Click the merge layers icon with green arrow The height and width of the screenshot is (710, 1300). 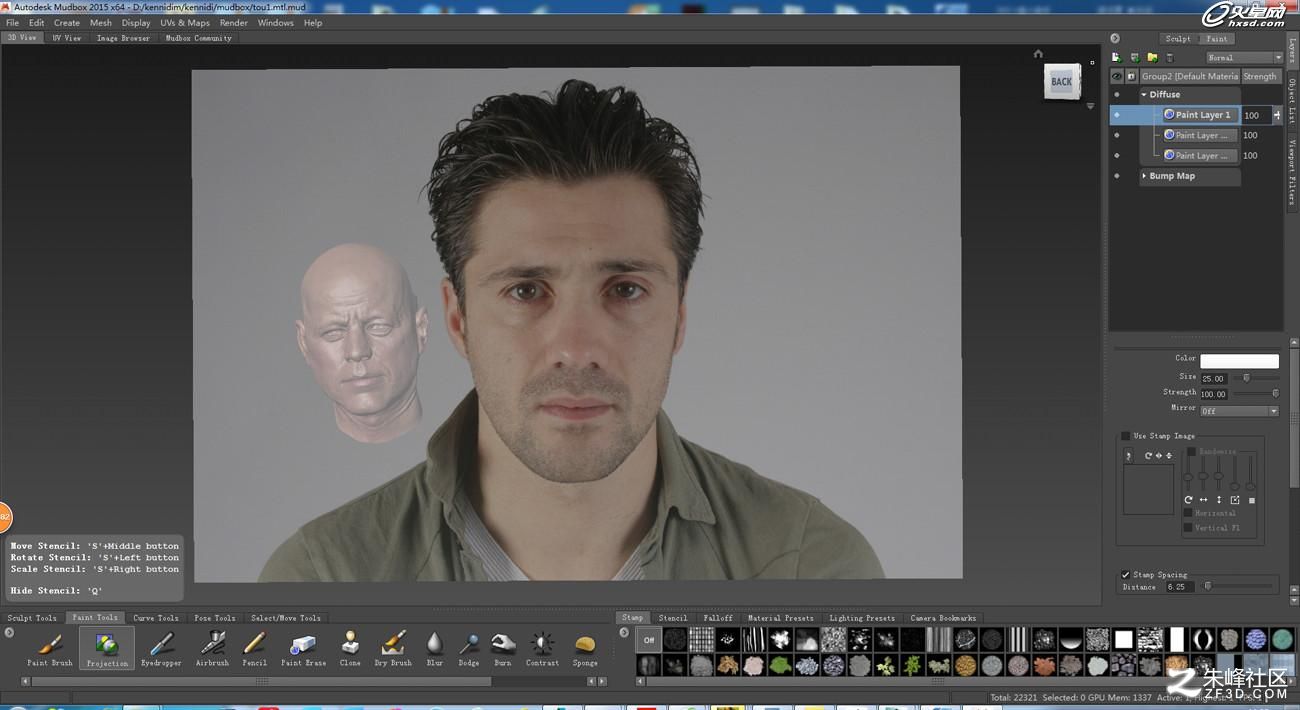tap(1135, 57)
